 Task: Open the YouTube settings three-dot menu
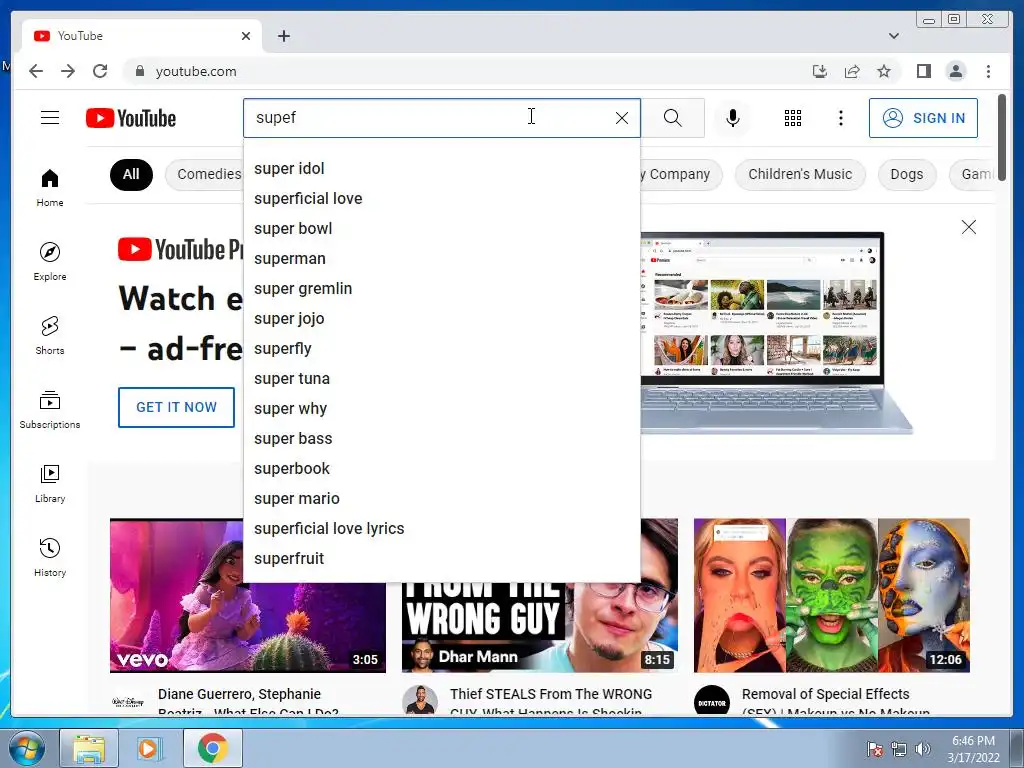[x=840, y=118]
